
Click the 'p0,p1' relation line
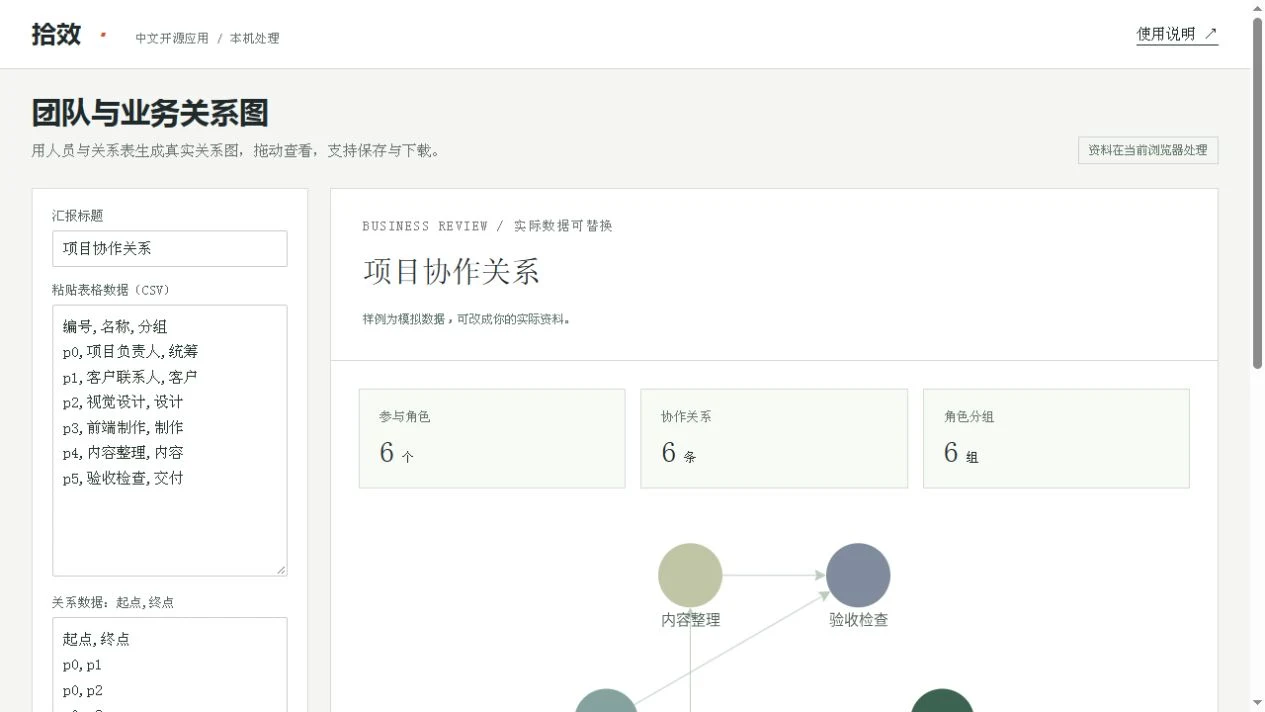tap(82, 665)
